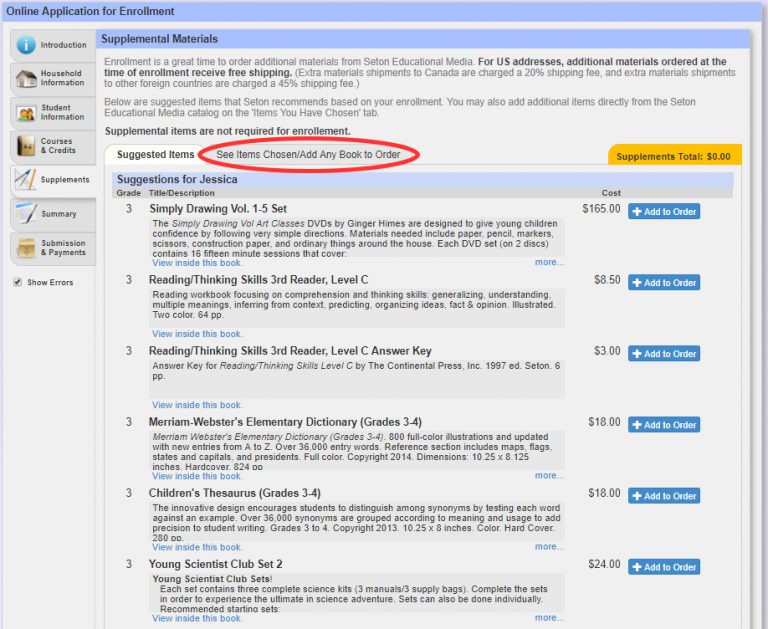This screenshot has width=768, height=629.
Task: Click the Supplements Total yellow badge
Action: (675, 156)
